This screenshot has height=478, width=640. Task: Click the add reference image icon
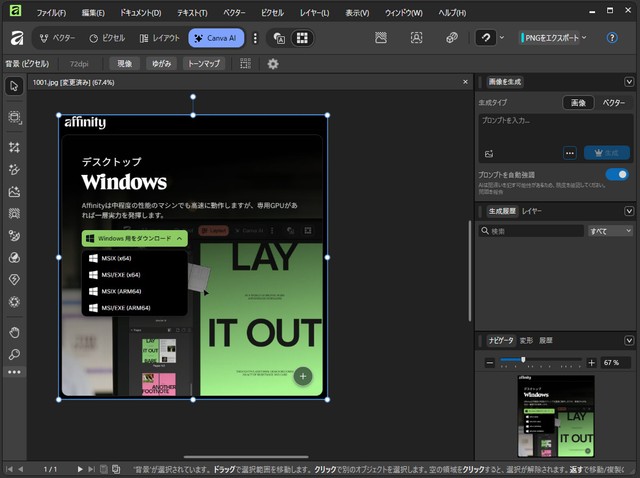[x=489, y=153]
